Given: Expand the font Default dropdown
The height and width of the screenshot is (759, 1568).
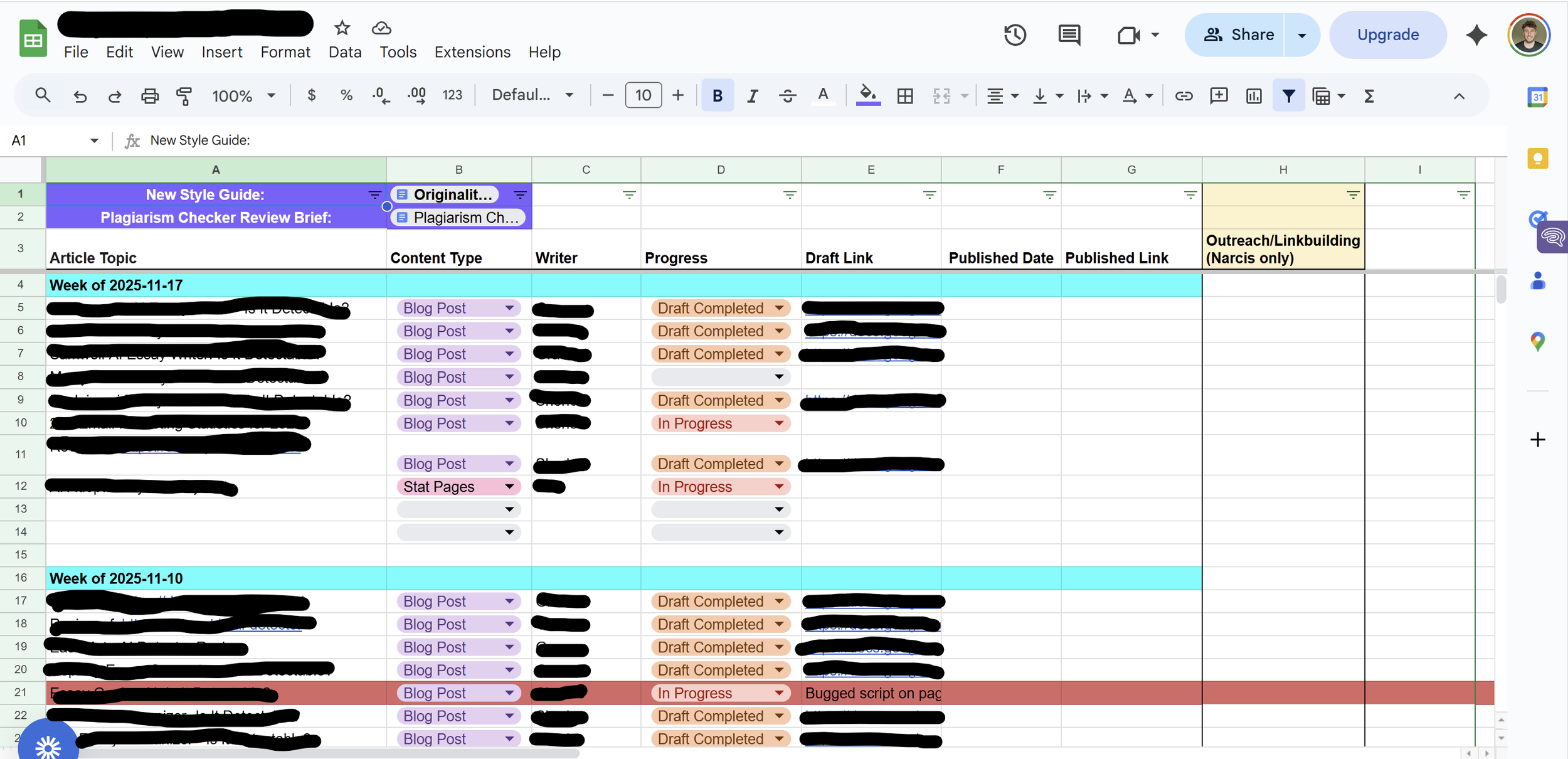Looking at the screenshot, I should pyautogui.click(x=532, y=95).
